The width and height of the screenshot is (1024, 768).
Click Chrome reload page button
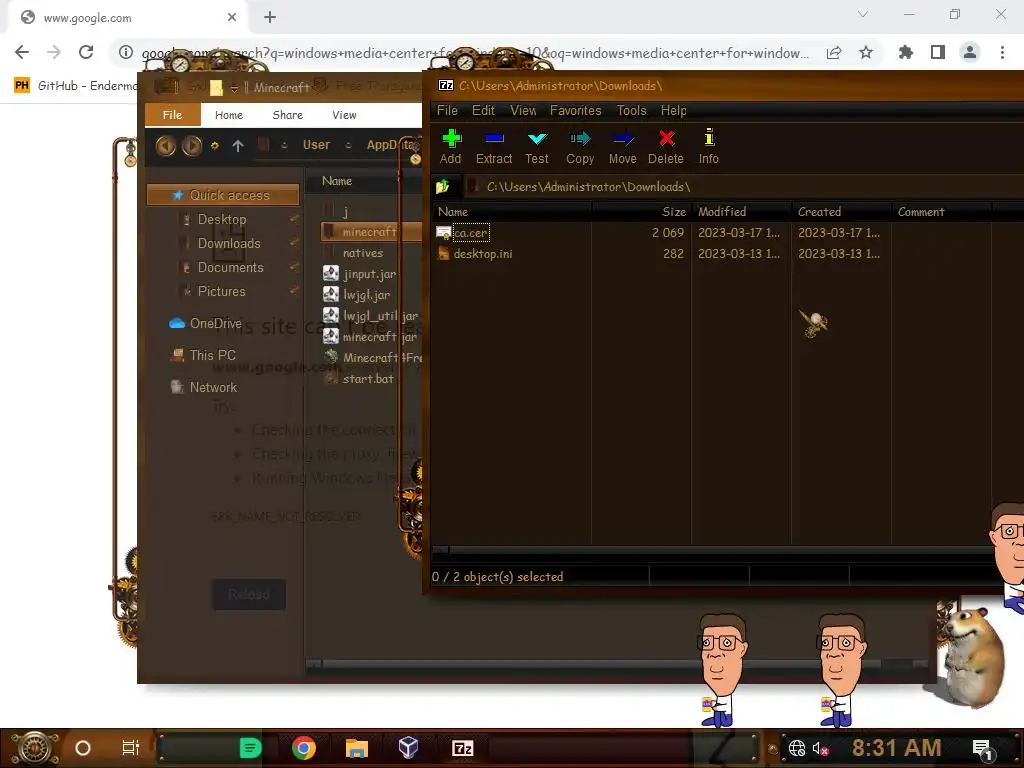coord(86,52)
